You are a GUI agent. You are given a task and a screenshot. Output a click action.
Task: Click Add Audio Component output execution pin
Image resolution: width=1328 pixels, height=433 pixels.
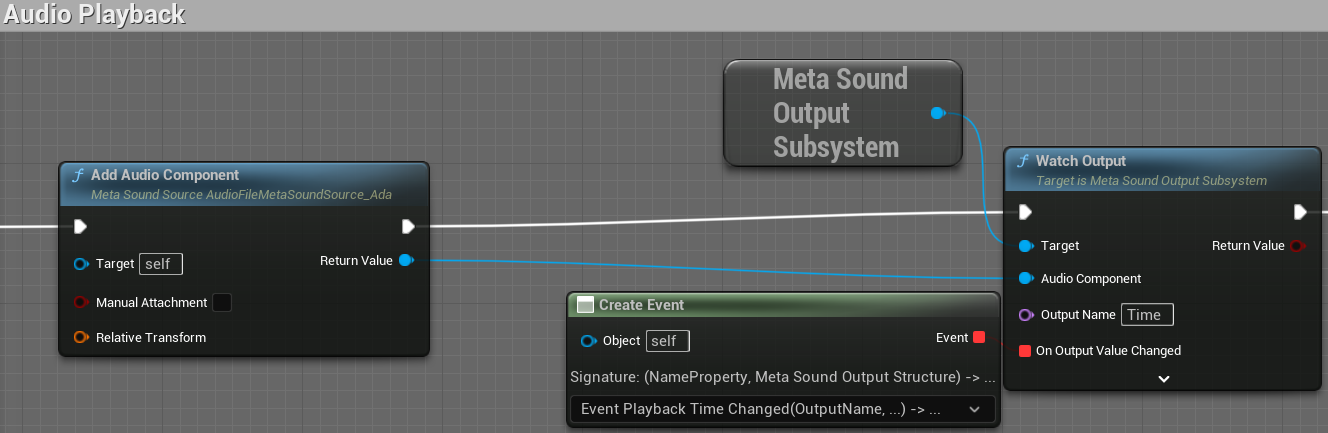408,226
